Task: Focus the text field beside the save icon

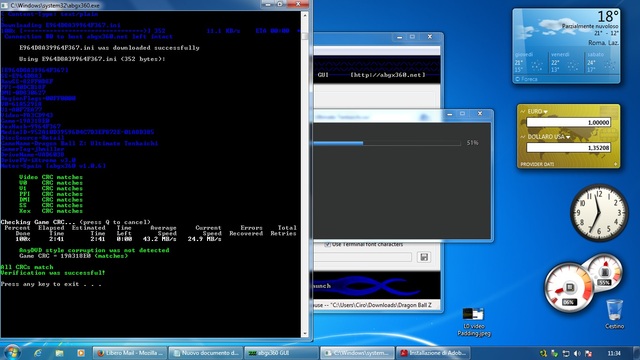Action: point(362,257)
